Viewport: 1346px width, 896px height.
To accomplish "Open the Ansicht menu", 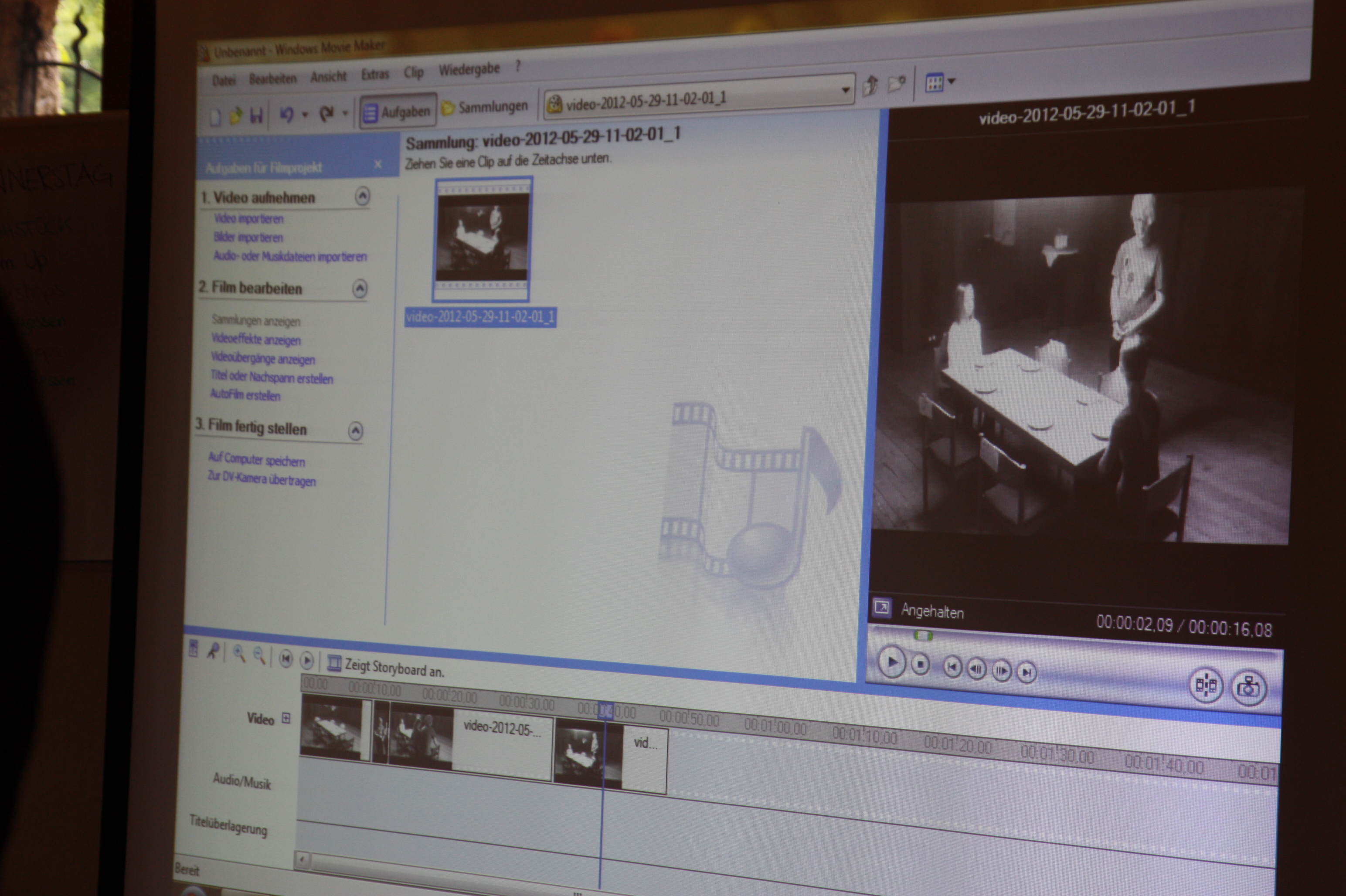I will coord(329,77).
